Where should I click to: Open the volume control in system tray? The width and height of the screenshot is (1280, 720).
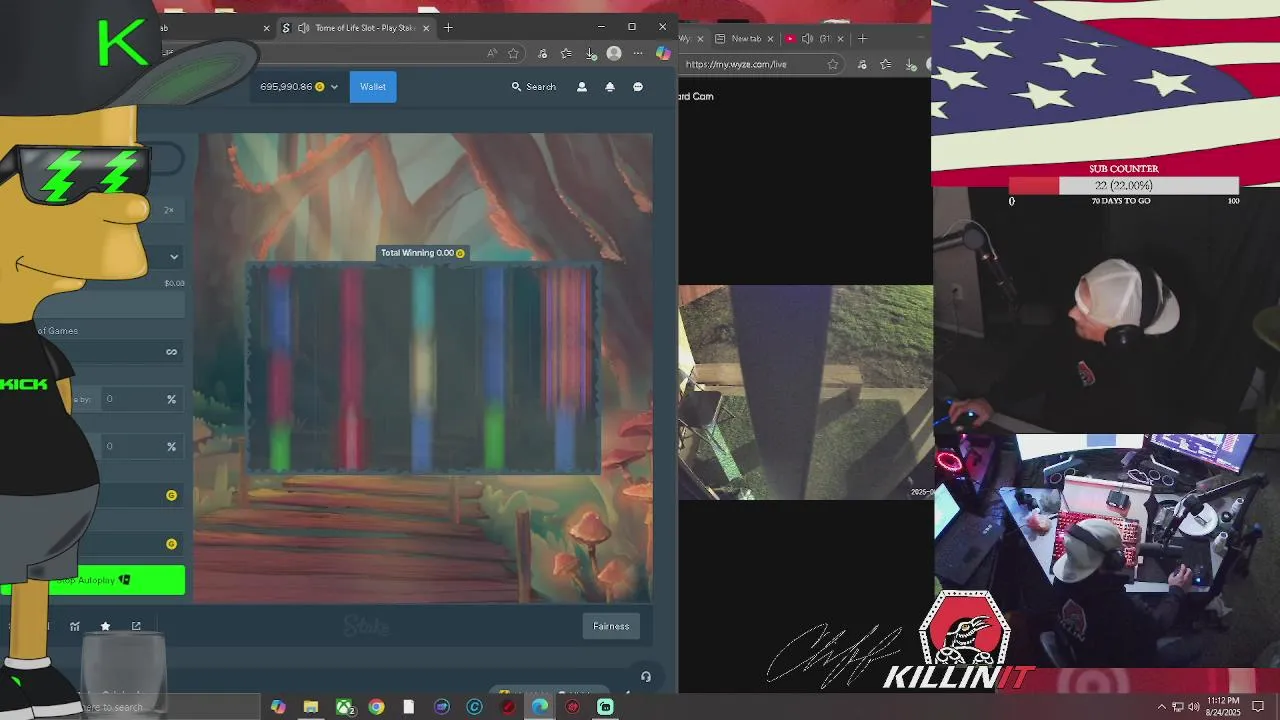click(x=1194, y=707)
